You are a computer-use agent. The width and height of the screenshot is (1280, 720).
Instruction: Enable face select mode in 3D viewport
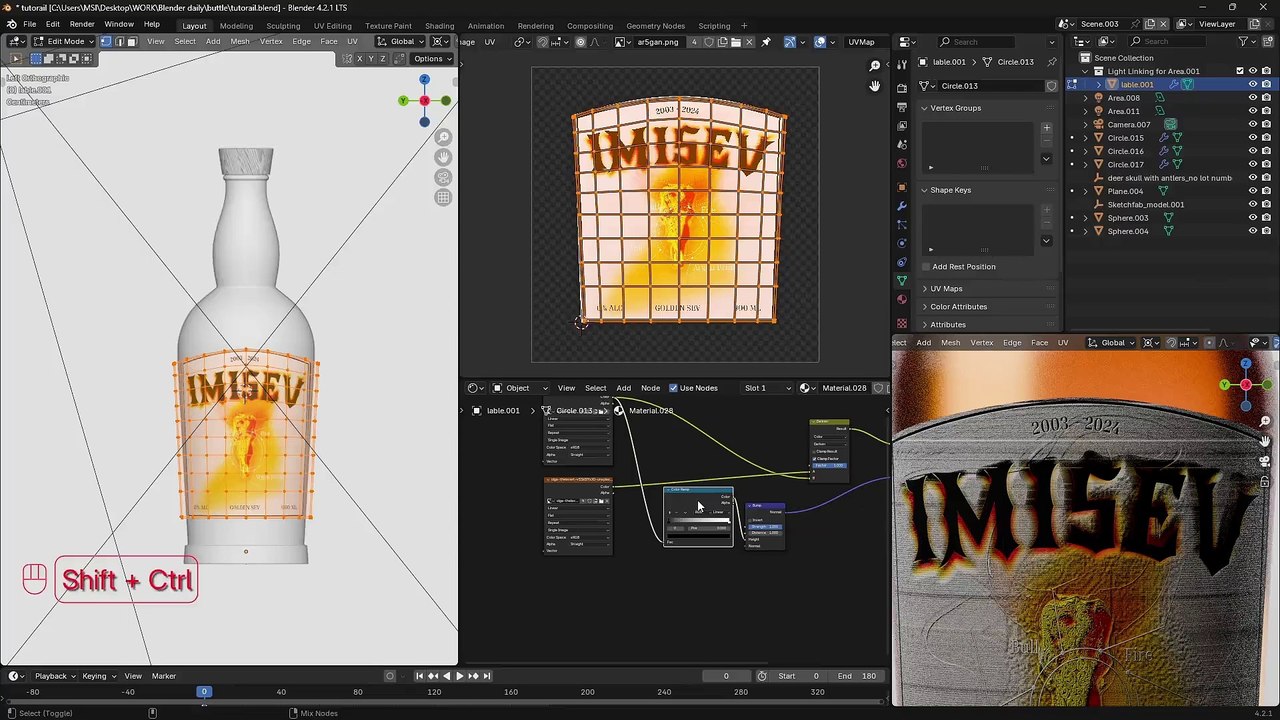point(132,41)
